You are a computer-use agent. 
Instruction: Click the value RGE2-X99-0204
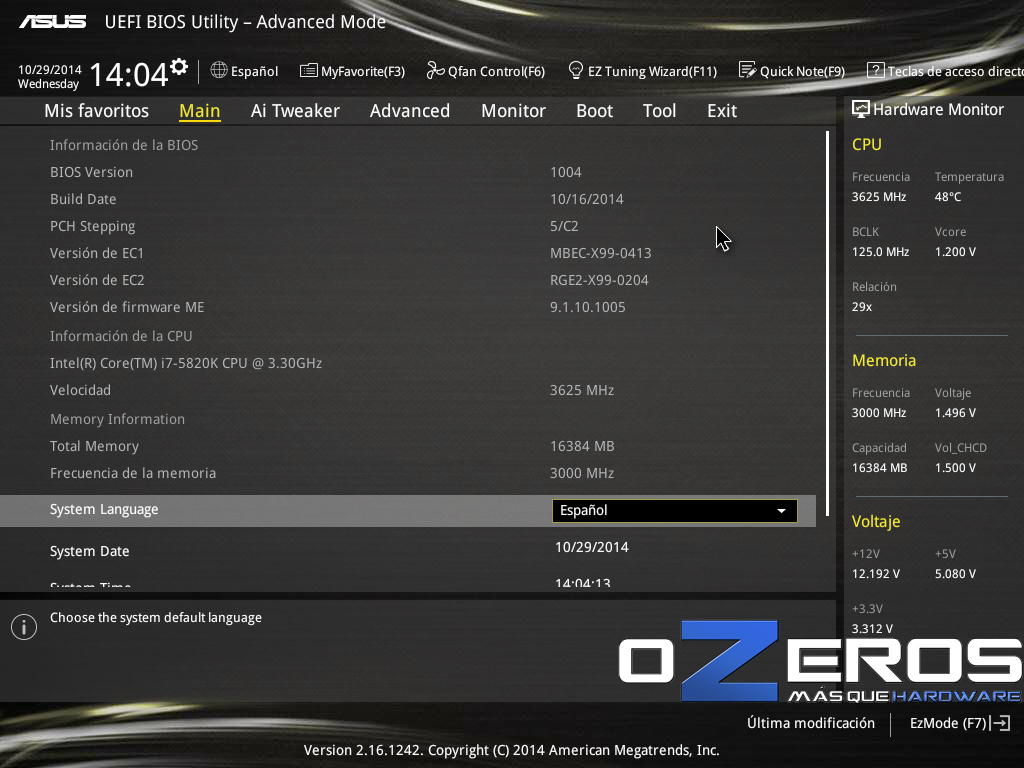coord(600,280)
